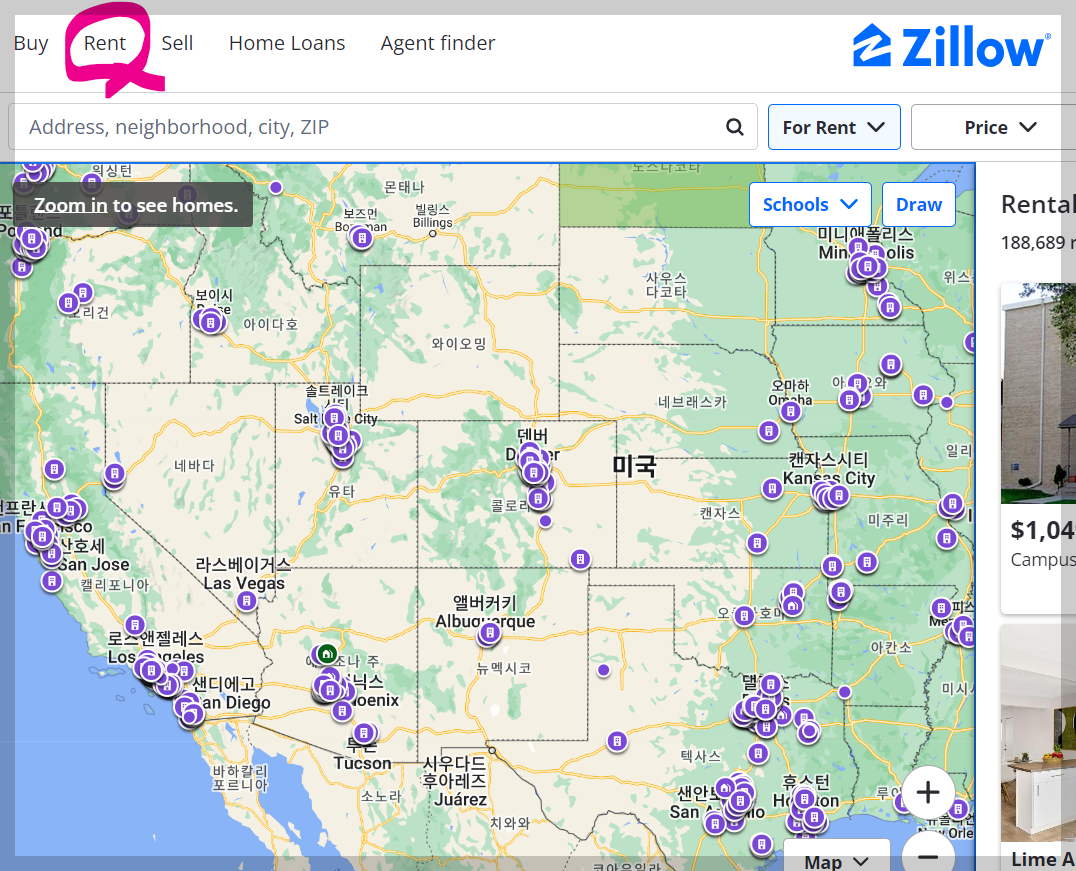Click rental marker at Boise
Image resolution: width=1076 pixels, height=871 pixels.
click(211, 322)
